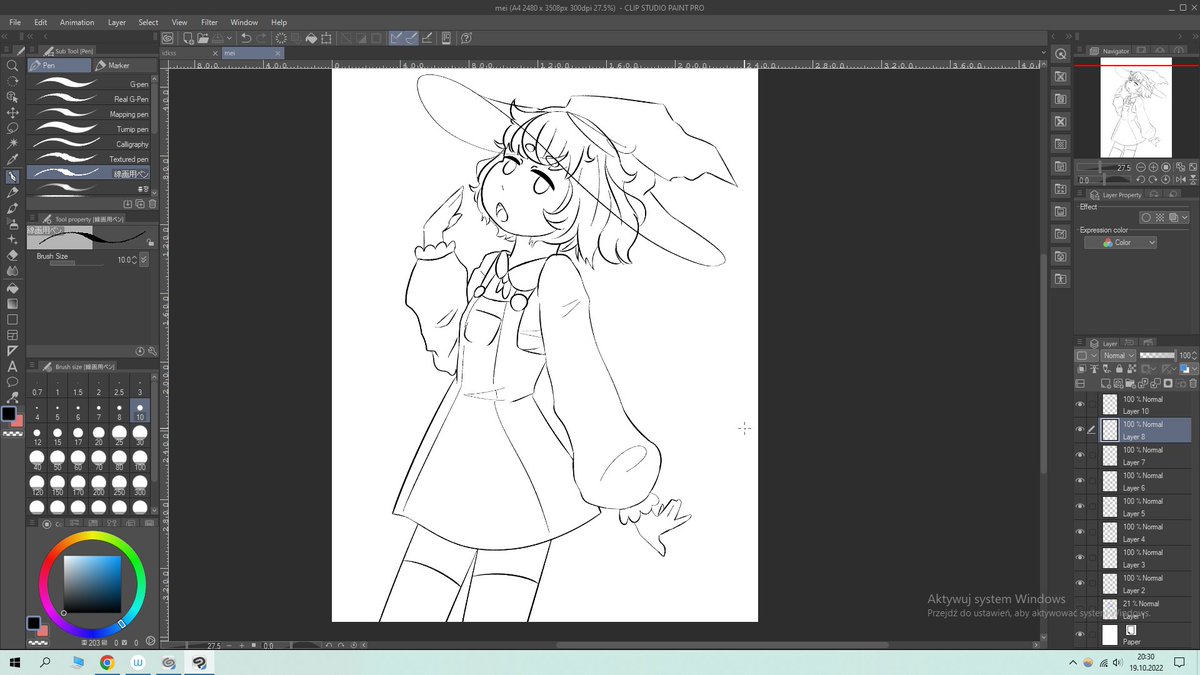Toggle visibility of Layer 3
This screenshot has height=675, width=1200.
tap(1080, 558)
